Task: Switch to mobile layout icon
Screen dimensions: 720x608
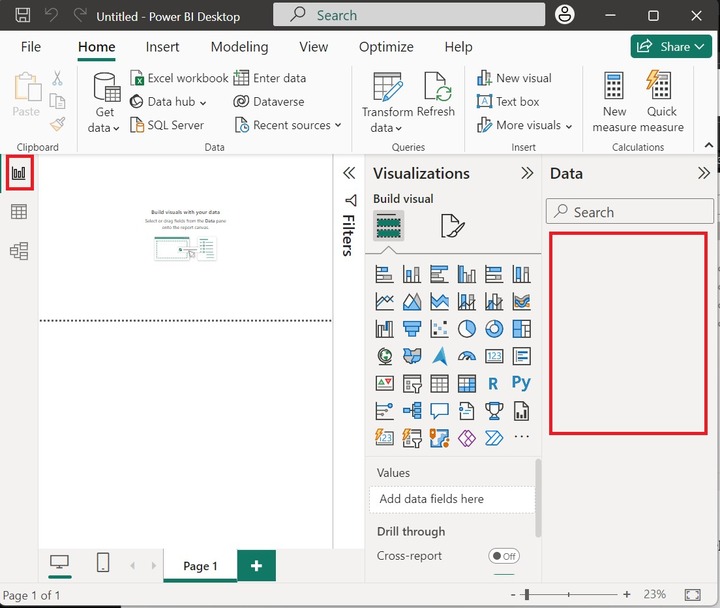Action: (x=103, y=562)
